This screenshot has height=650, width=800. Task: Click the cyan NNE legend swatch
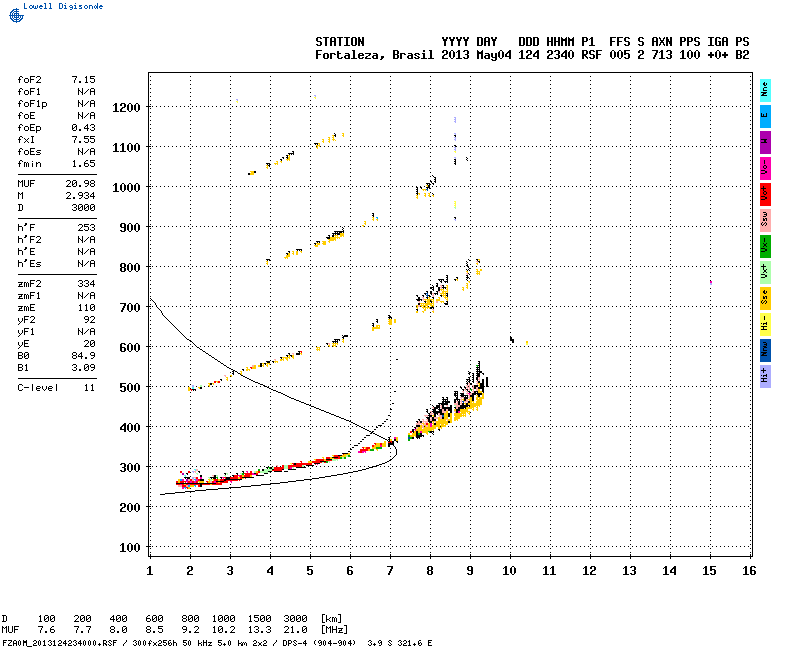click(x=765, y=89)
